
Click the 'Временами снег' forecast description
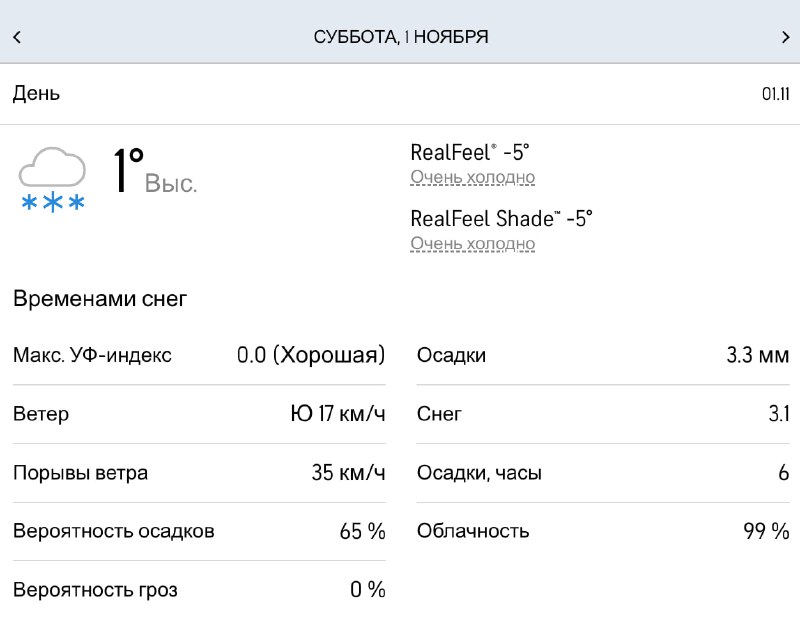(x=100, y=298)
